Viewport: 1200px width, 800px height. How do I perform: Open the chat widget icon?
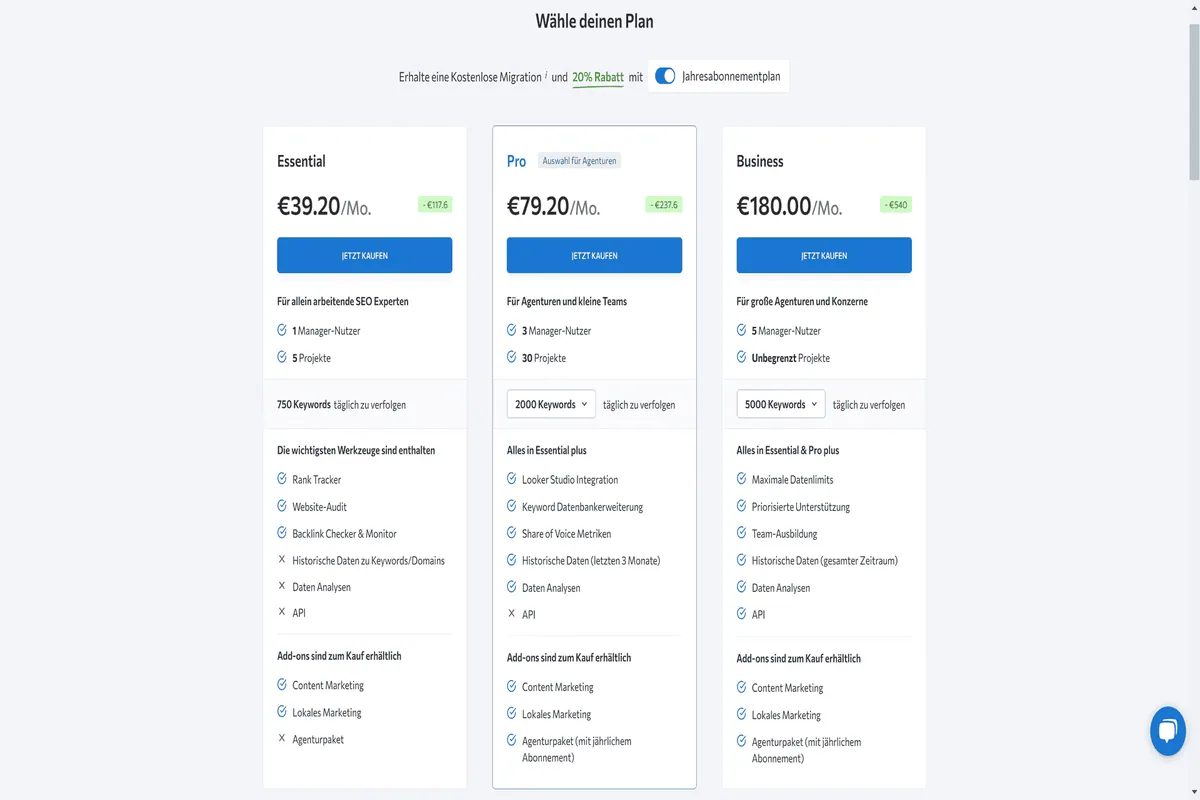click(x=1167, y=733)
